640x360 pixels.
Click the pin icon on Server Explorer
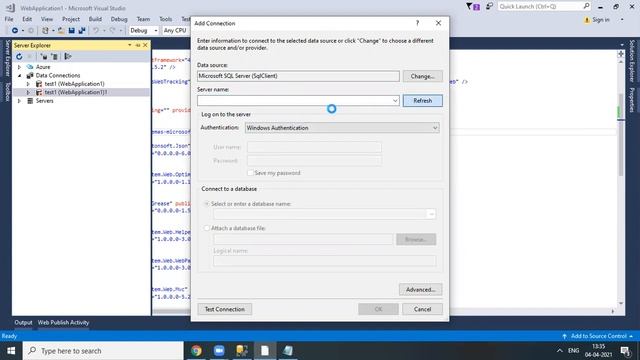click(138, 45)
